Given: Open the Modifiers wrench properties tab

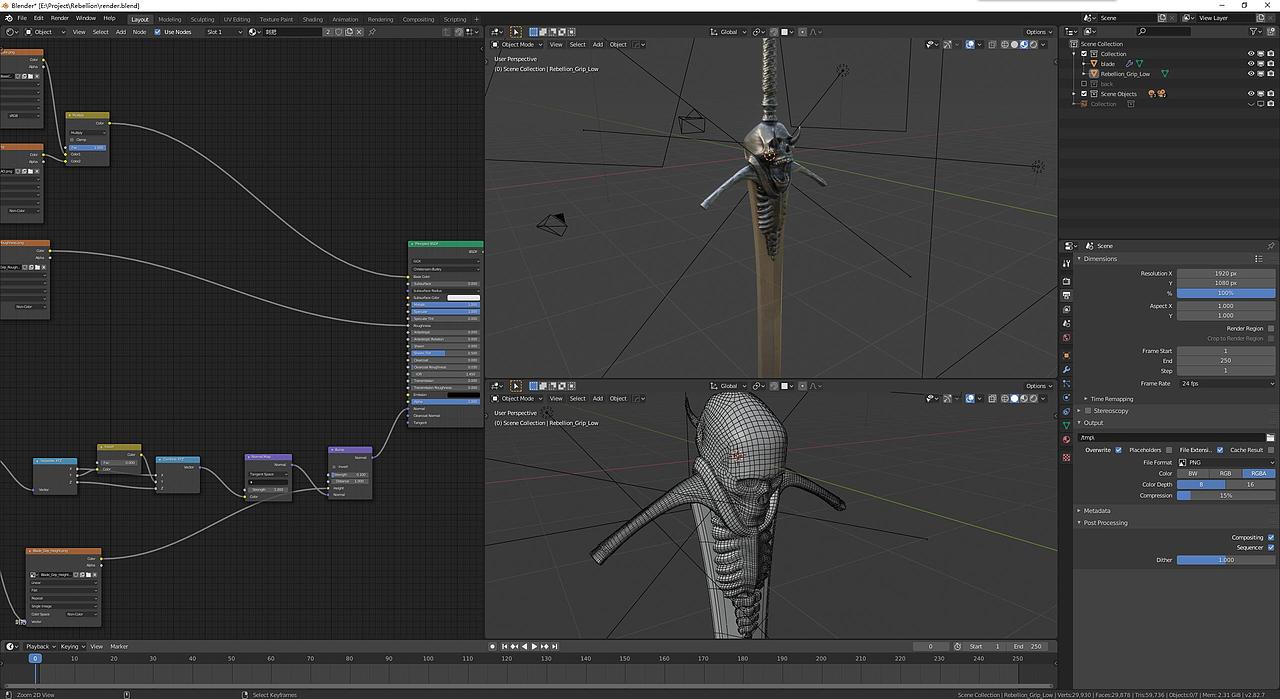Looking at the screenshot, I should 1066,369.
